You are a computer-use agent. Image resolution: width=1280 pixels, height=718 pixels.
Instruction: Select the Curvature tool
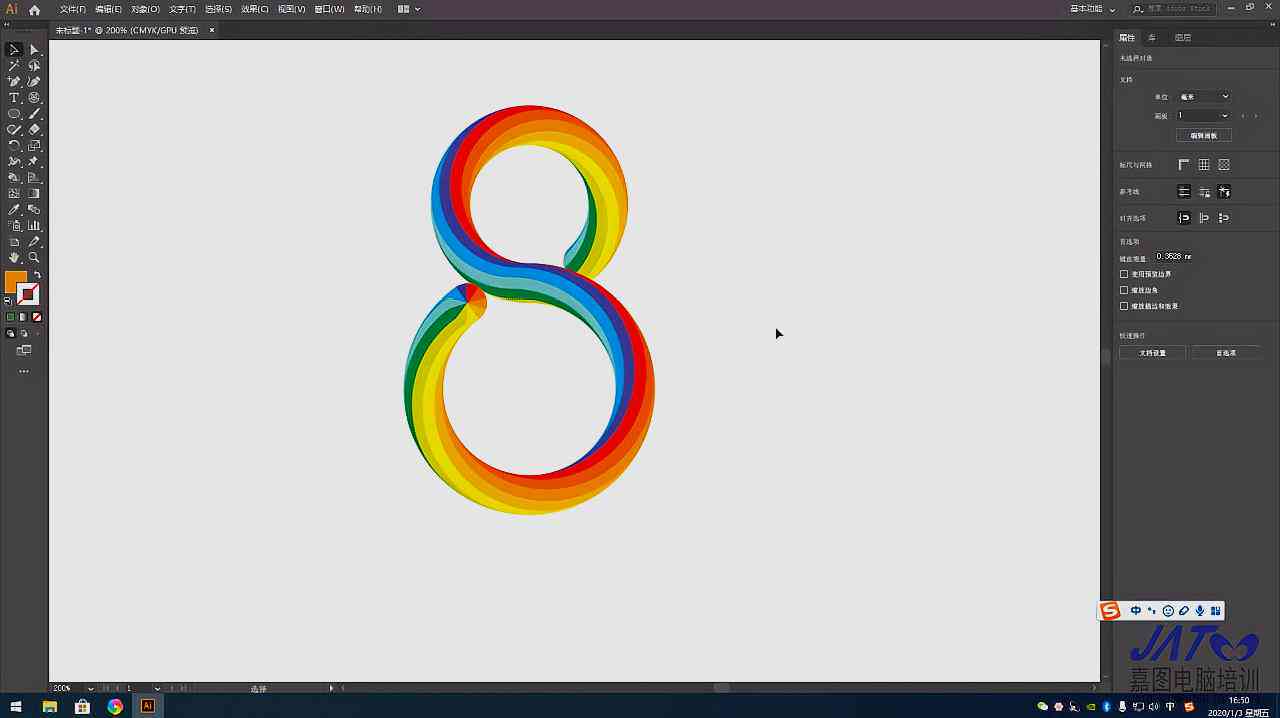tap(34, 81)
